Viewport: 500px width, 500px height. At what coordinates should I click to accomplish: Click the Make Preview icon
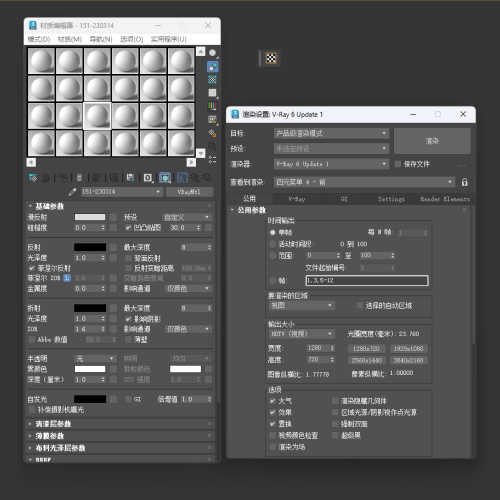pyautogui.click(x=212, y=119)
